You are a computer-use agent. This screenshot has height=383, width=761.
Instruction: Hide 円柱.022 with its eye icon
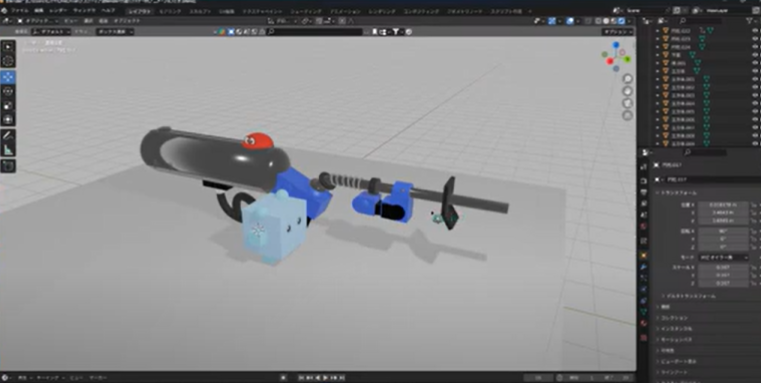755,31
